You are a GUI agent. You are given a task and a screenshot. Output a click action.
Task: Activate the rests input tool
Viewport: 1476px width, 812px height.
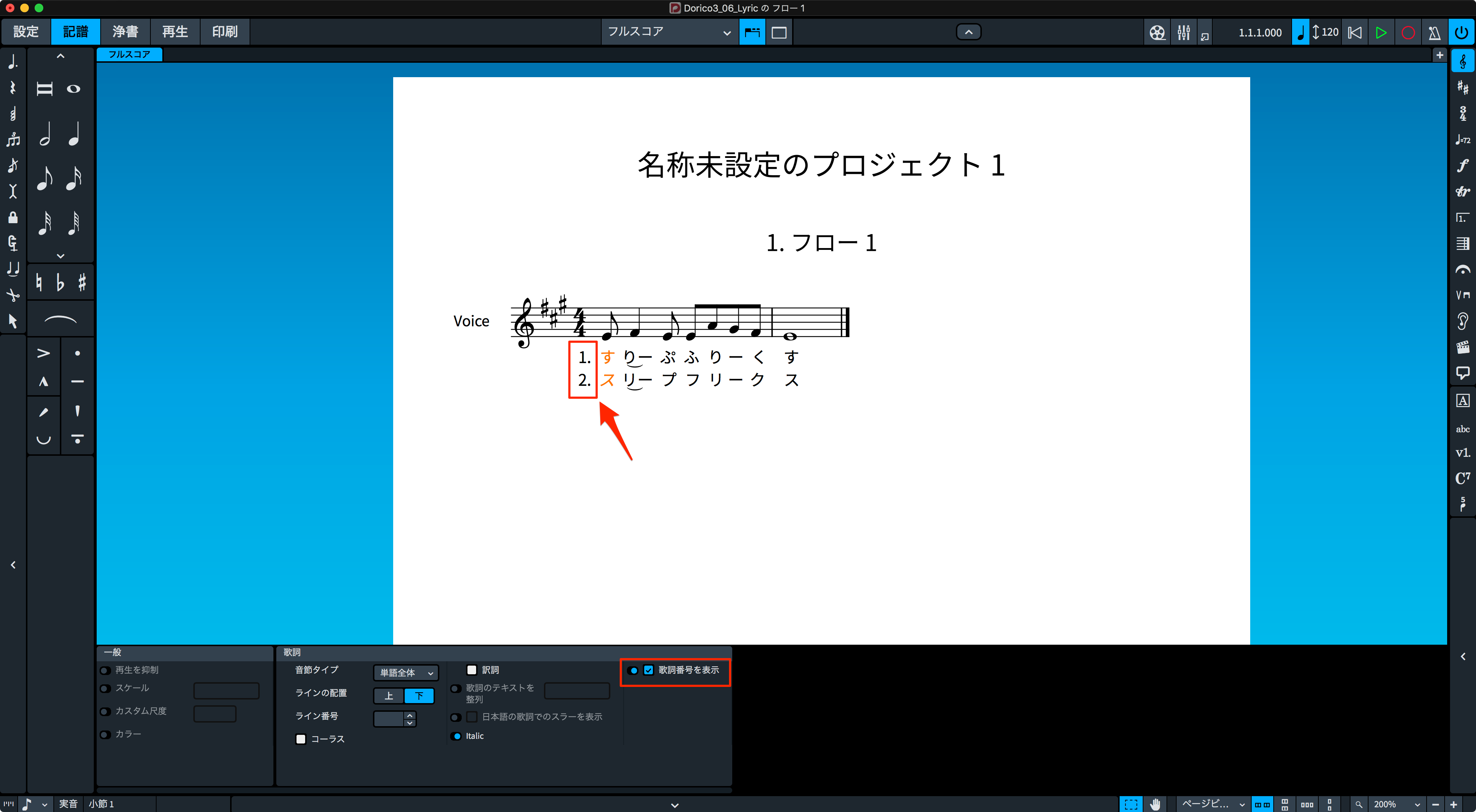click(13, 88)
